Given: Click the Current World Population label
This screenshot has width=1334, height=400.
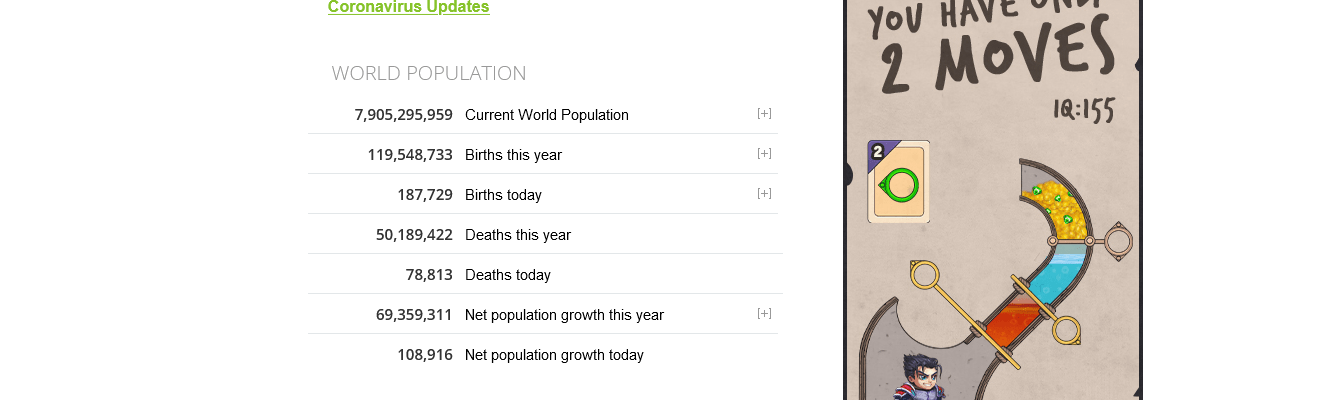Looking at the screenshot, I should pos(546,115).
